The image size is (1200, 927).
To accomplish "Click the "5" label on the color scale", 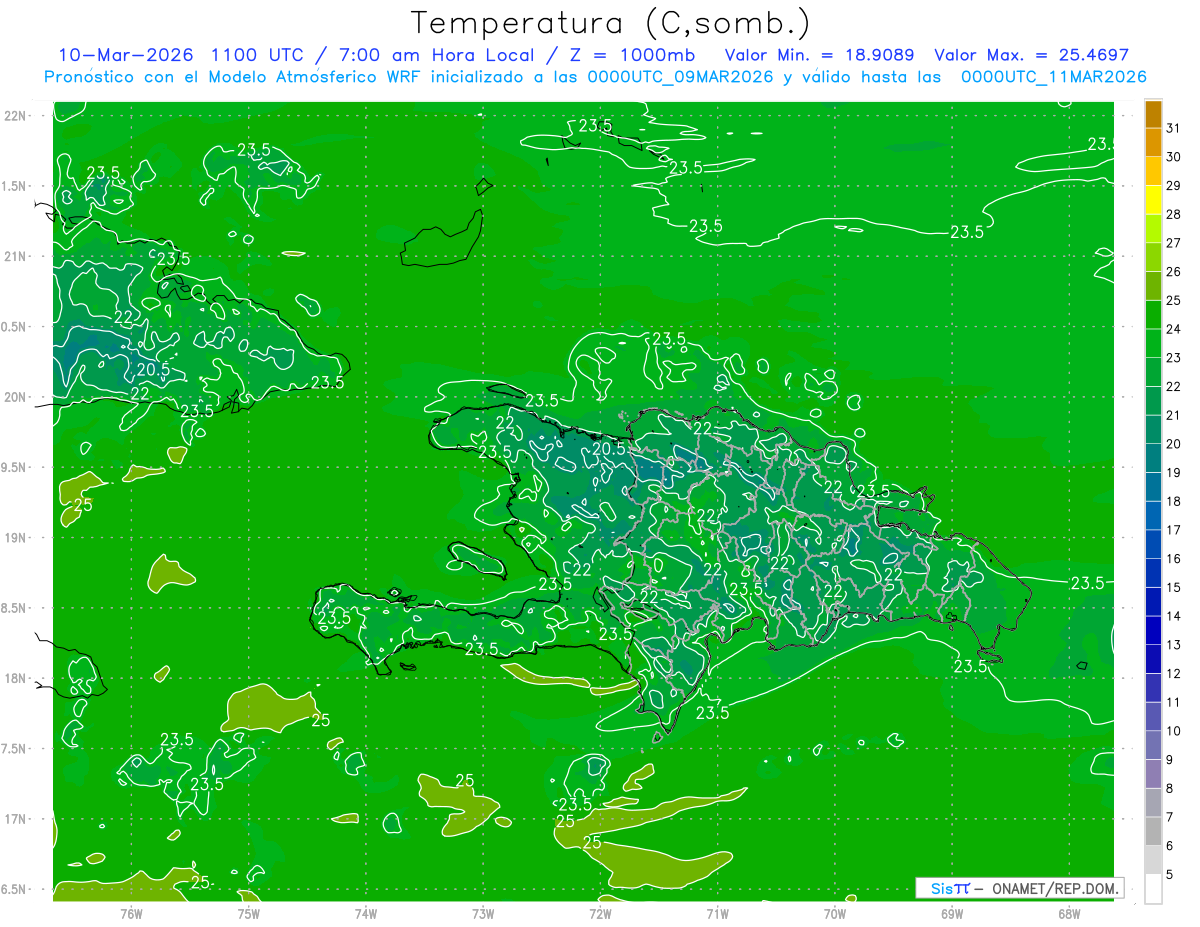I will click(1170, 875).
